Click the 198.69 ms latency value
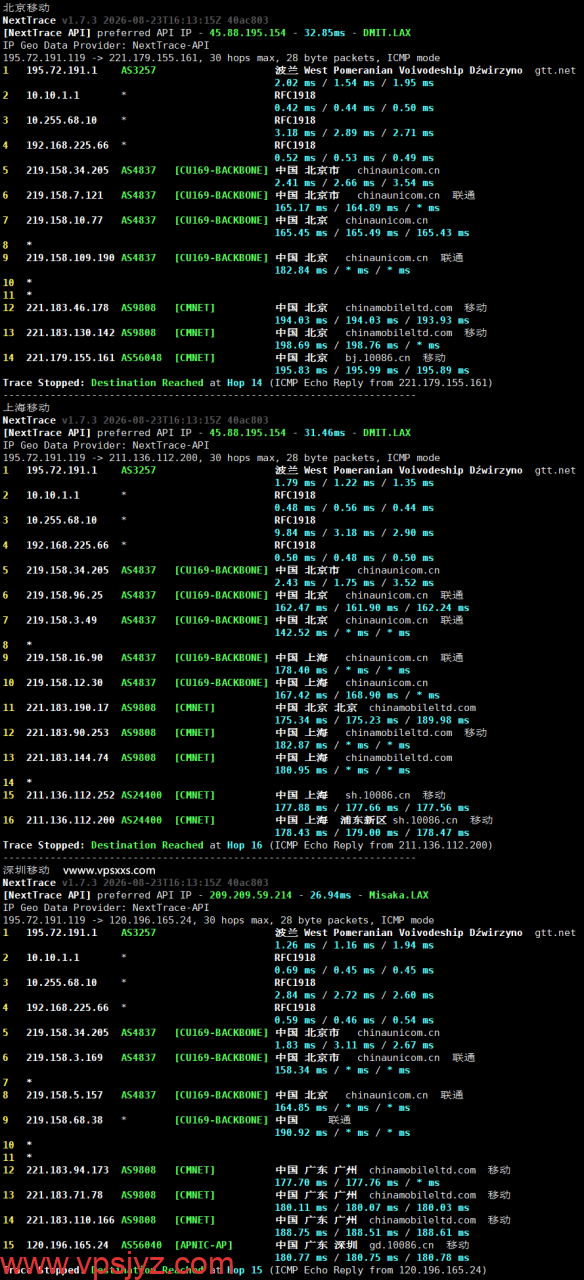Viewport: 584px width, 1280px height. pyautogui.click(x=301, y=345)
